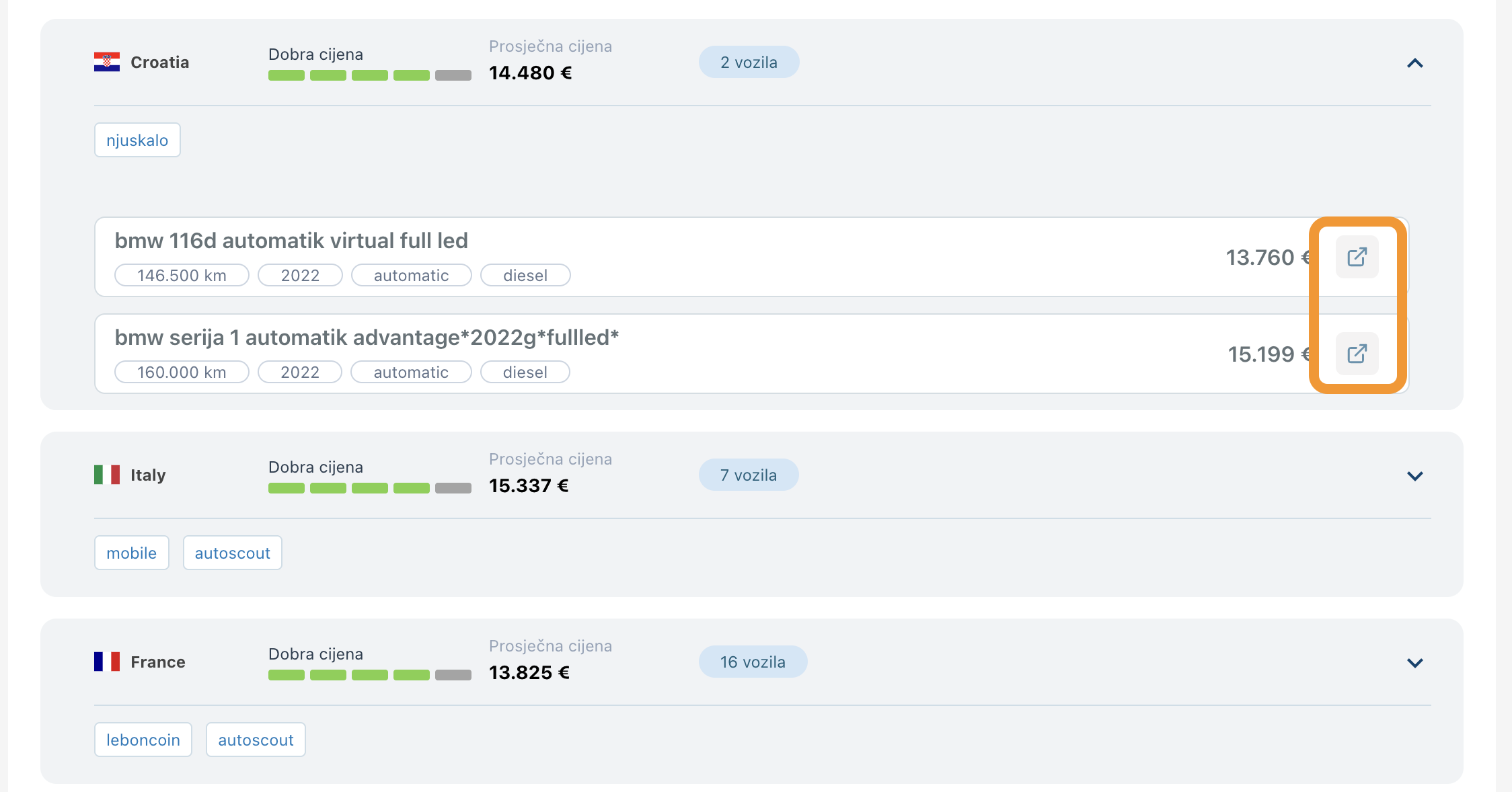The height and width of the screenshot is (792, 1512).
Task: Collapse the Croatia section chevron
Action: (x=1415, y=63)
